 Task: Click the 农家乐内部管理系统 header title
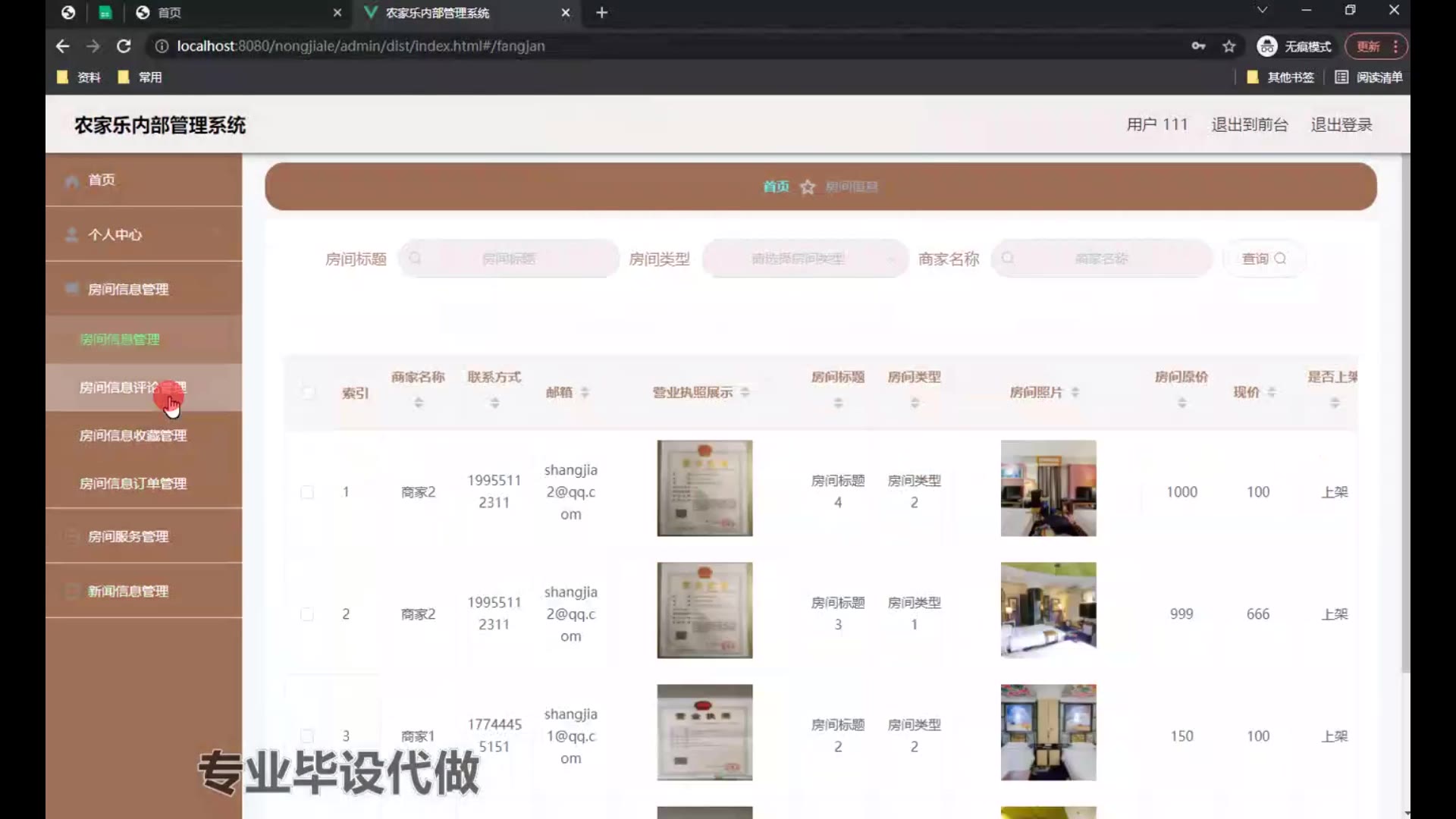click(160, 125)
